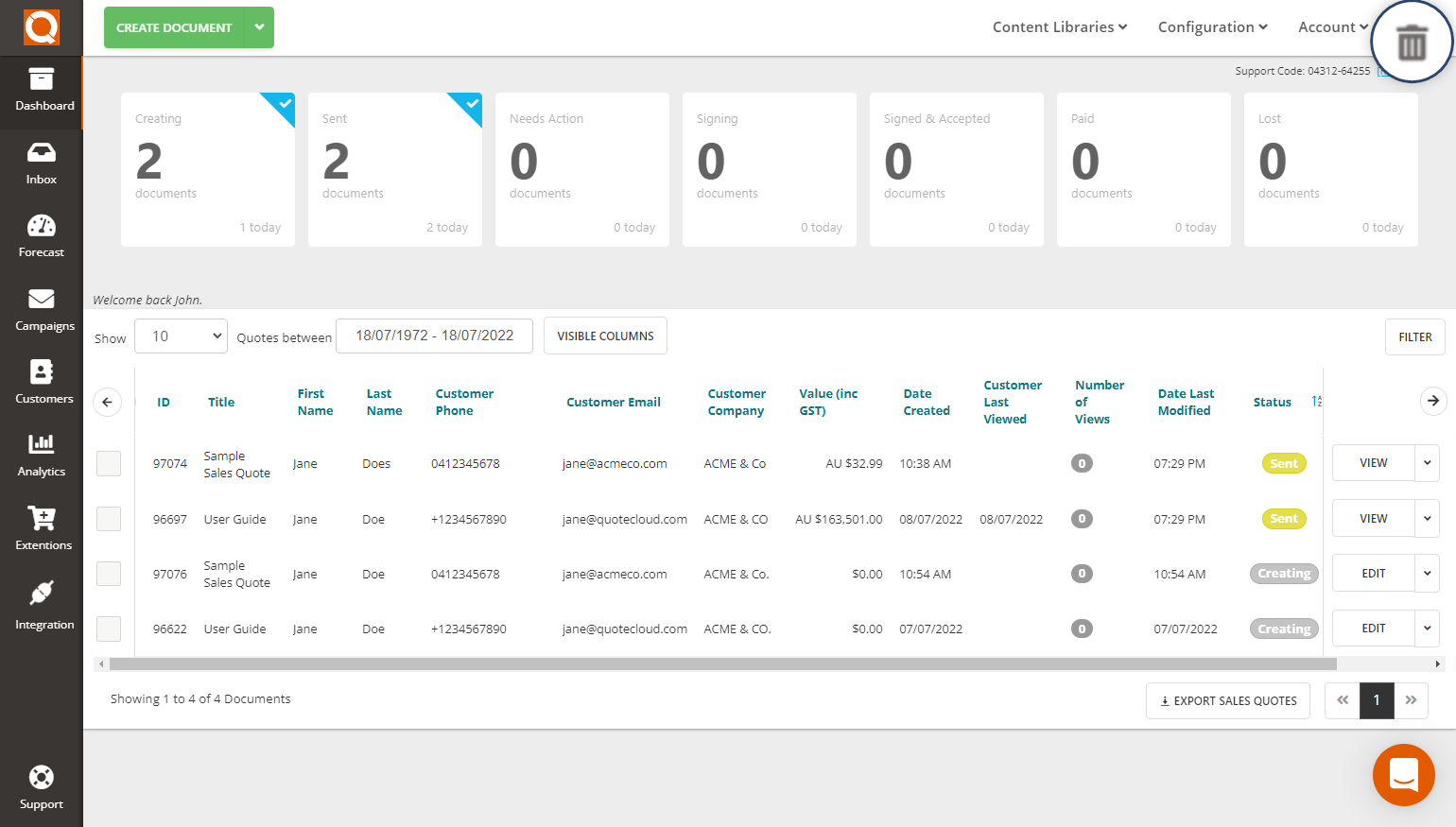
Task: Click the Visible Columns button
Action: pos(605,336)
